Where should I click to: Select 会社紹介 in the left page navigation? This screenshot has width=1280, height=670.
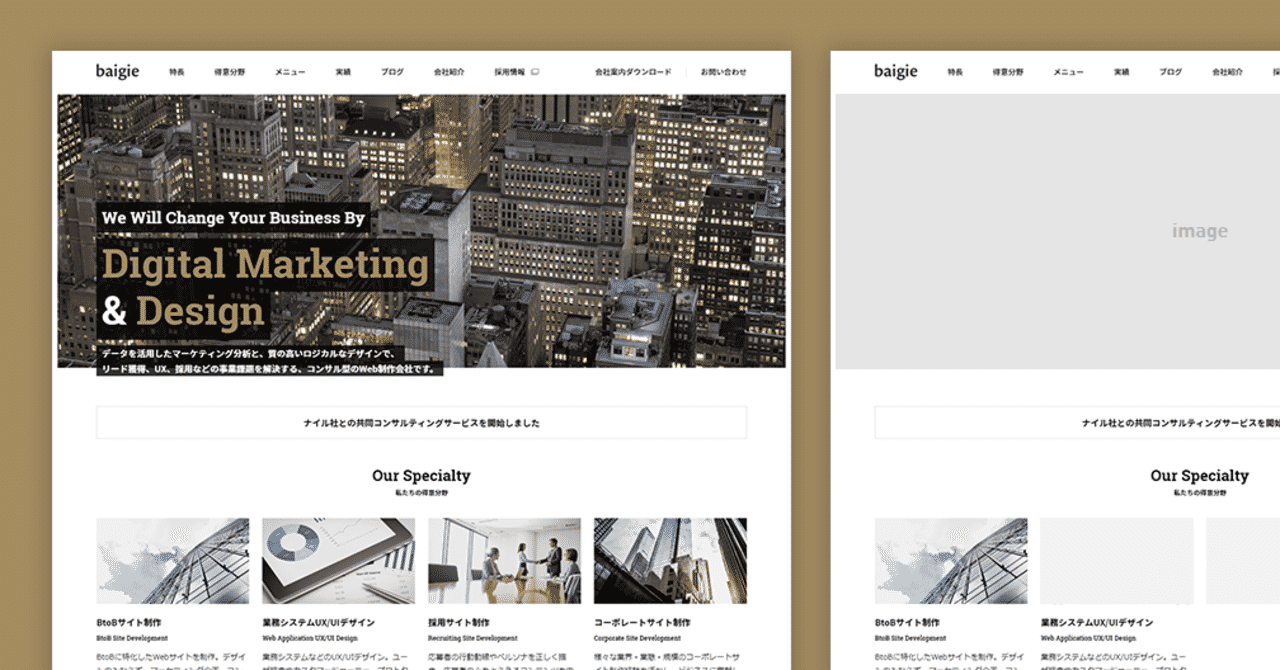tap(449, 72)
